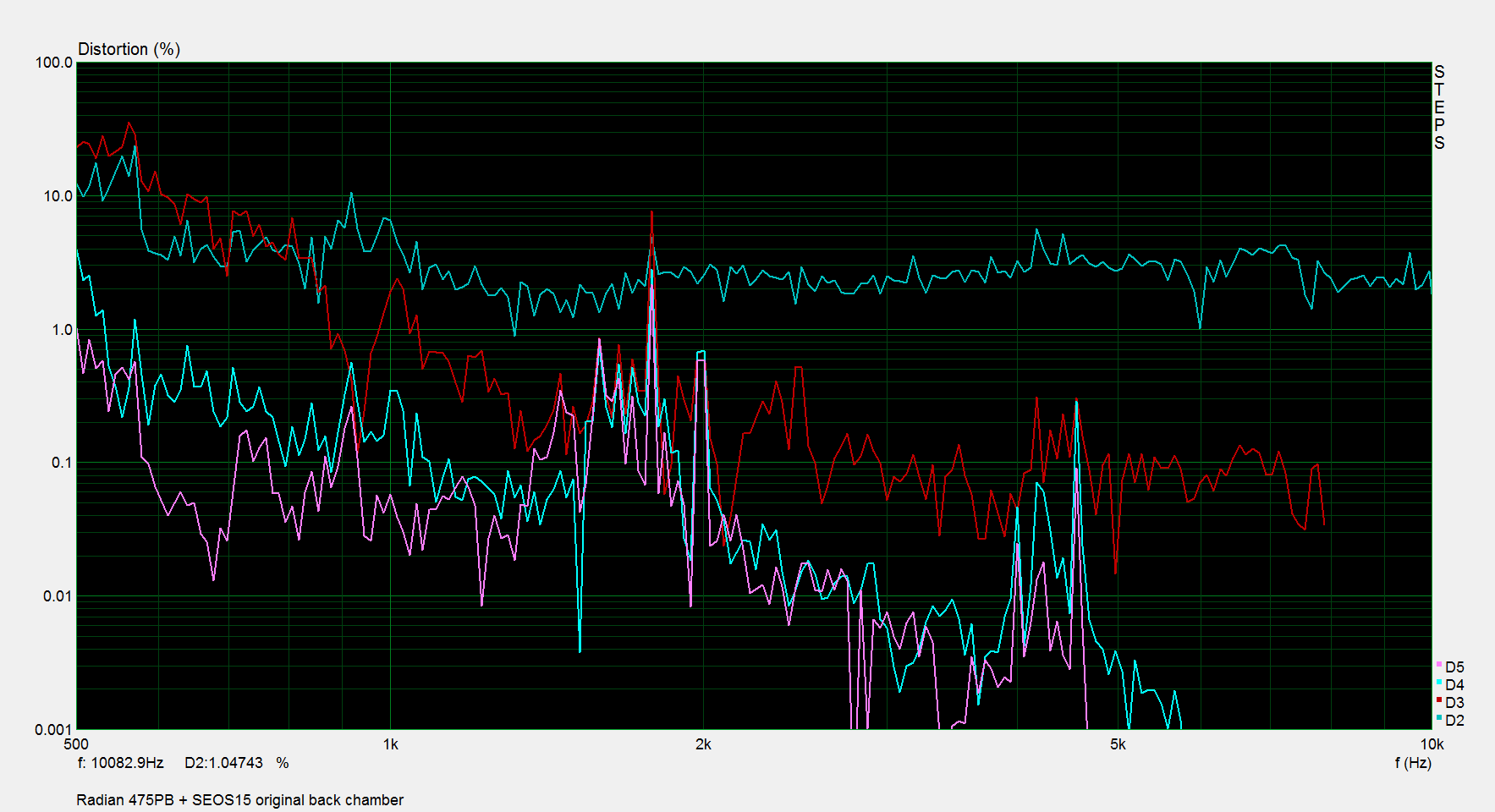Click the 'D2:1.04743' cursor value readout
This screenshot has height=812, width=1495.
(x=223, y=763)
